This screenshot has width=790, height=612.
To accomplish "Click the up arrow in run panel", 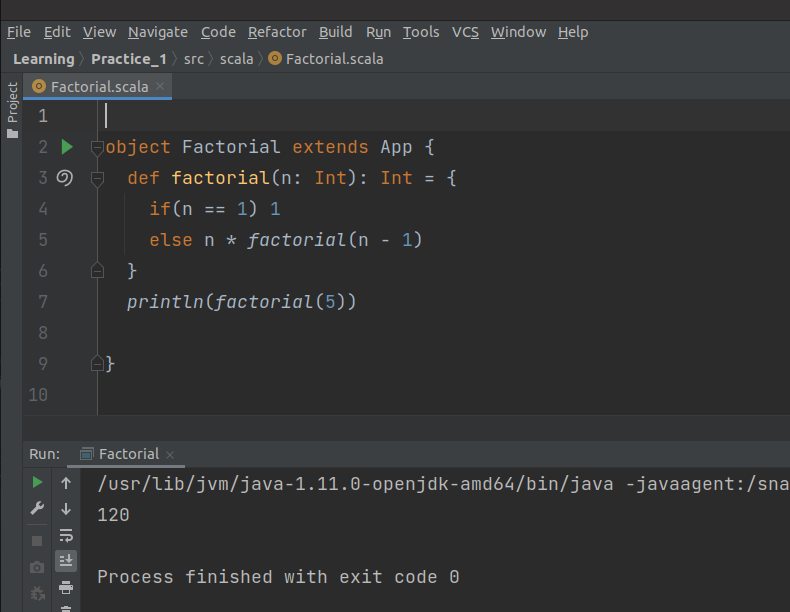I will (x=66, y=483).
